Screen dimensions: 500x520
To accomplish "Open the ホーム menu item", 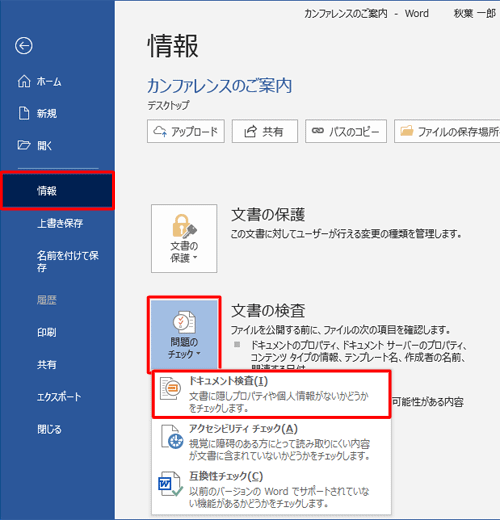I will 57,81.
